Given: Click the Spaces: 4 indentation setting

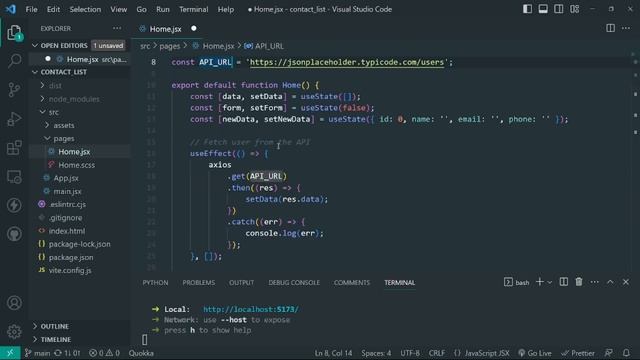Looking at the screenshot, I should [x=376, y=353].
